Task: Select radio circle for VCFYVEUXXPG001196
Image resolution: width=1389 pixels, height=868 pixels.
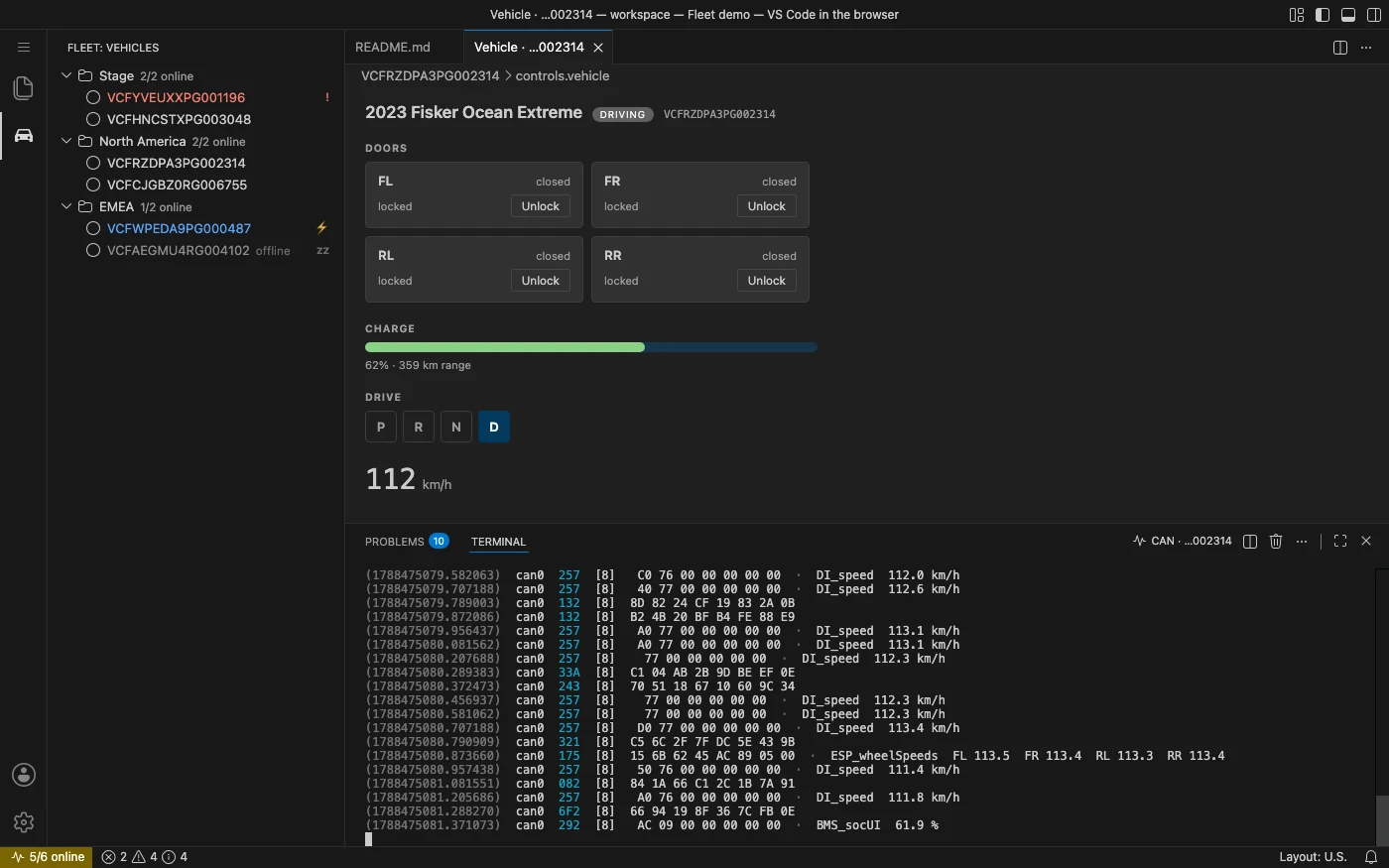Action: [x=93, y=97]
